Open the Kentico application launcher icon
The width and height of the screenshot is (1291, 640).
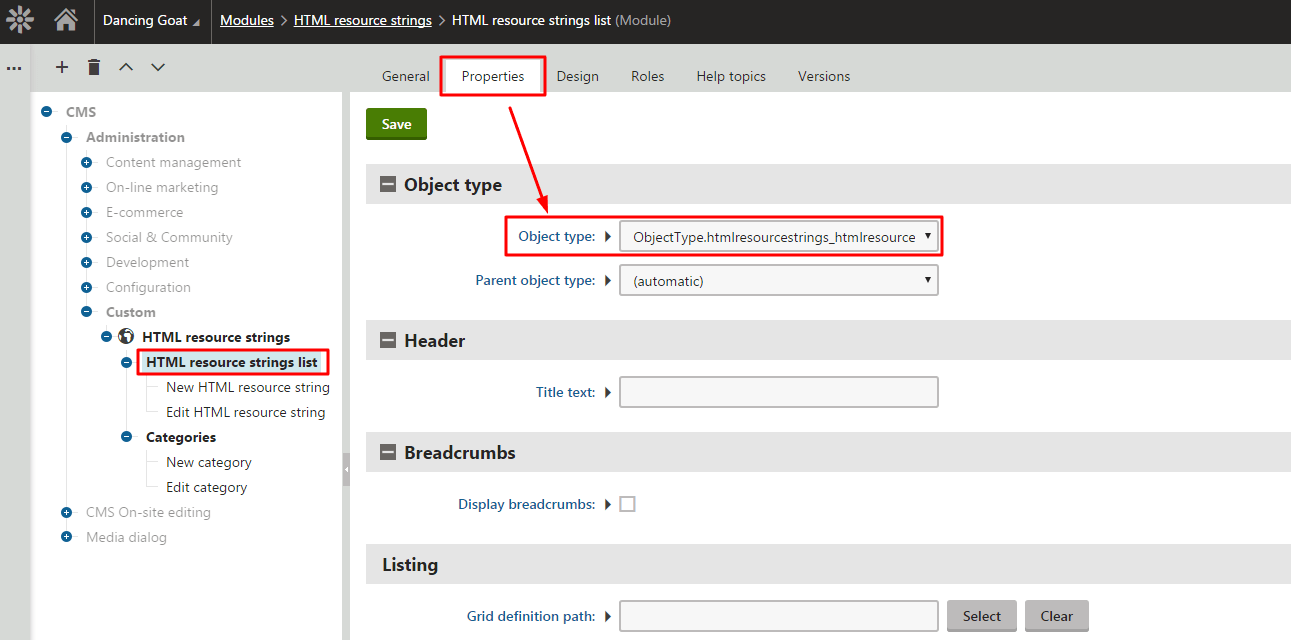(20, 20)
